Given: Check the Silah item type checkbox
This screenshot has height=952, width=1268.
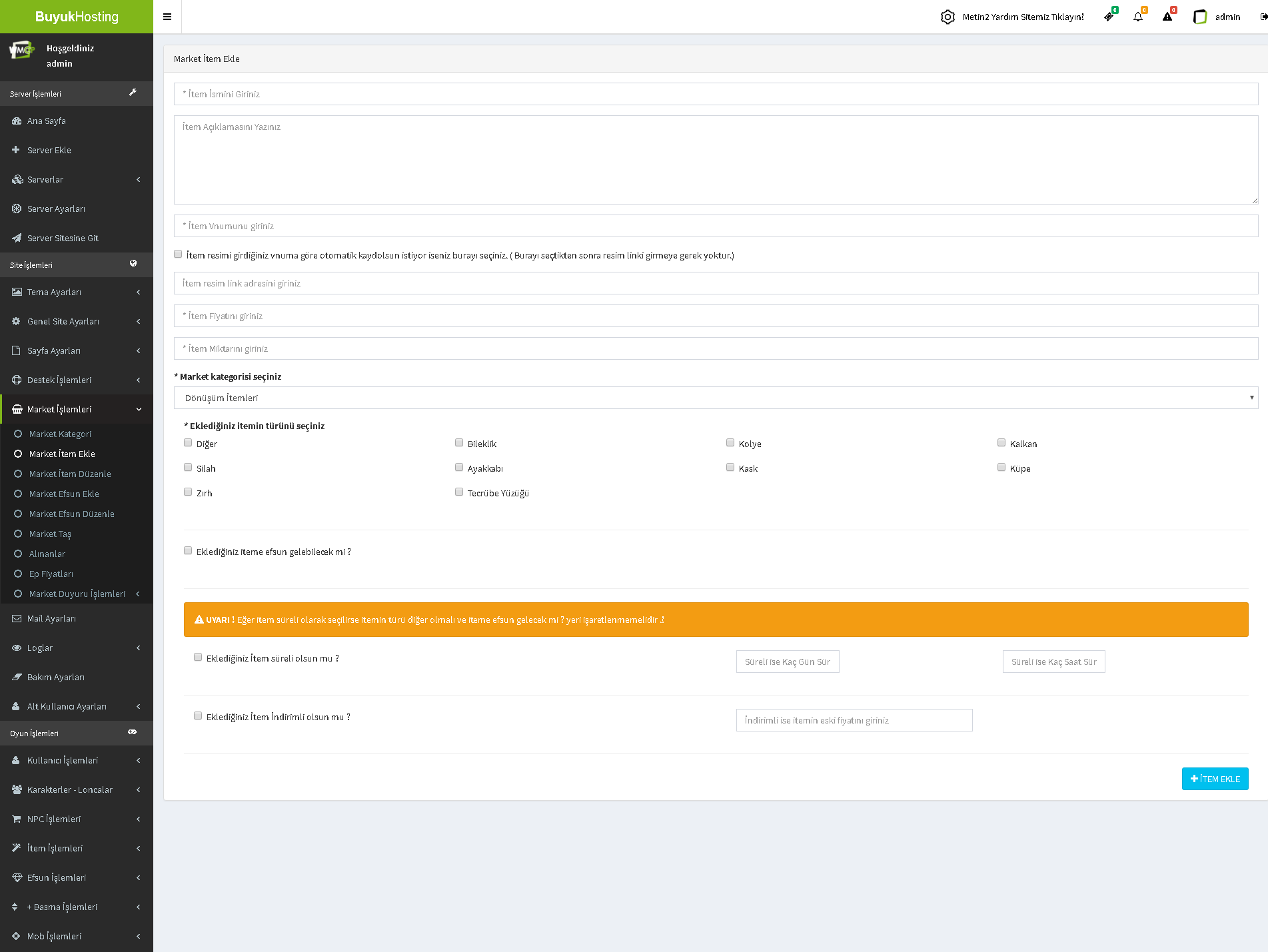Looking at the screenshot, I should click(x=188, y=468).
